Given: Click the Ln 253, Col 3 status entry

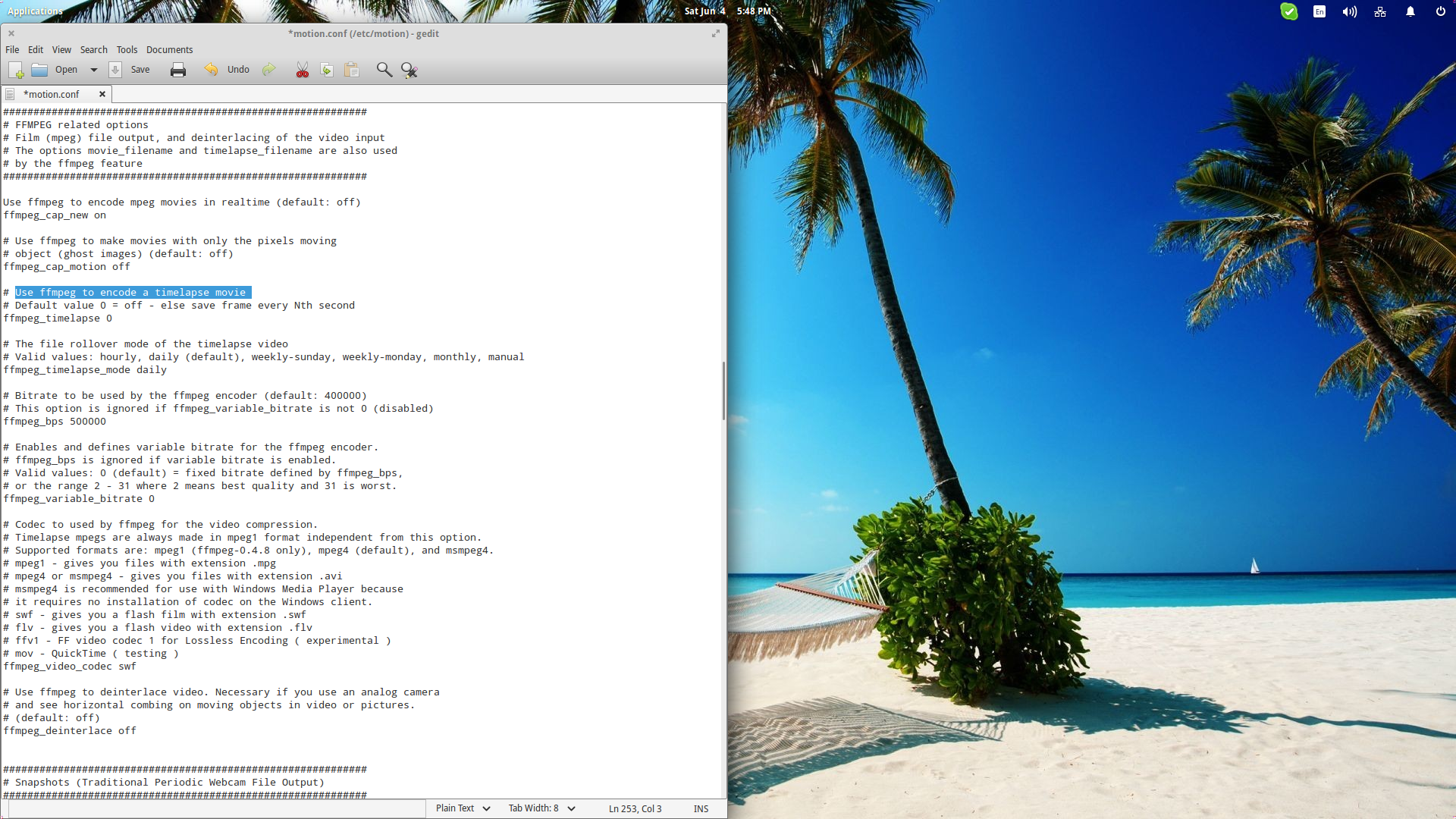Looking at the screenshot, I should pyautogui.click(x=635, y=809).
